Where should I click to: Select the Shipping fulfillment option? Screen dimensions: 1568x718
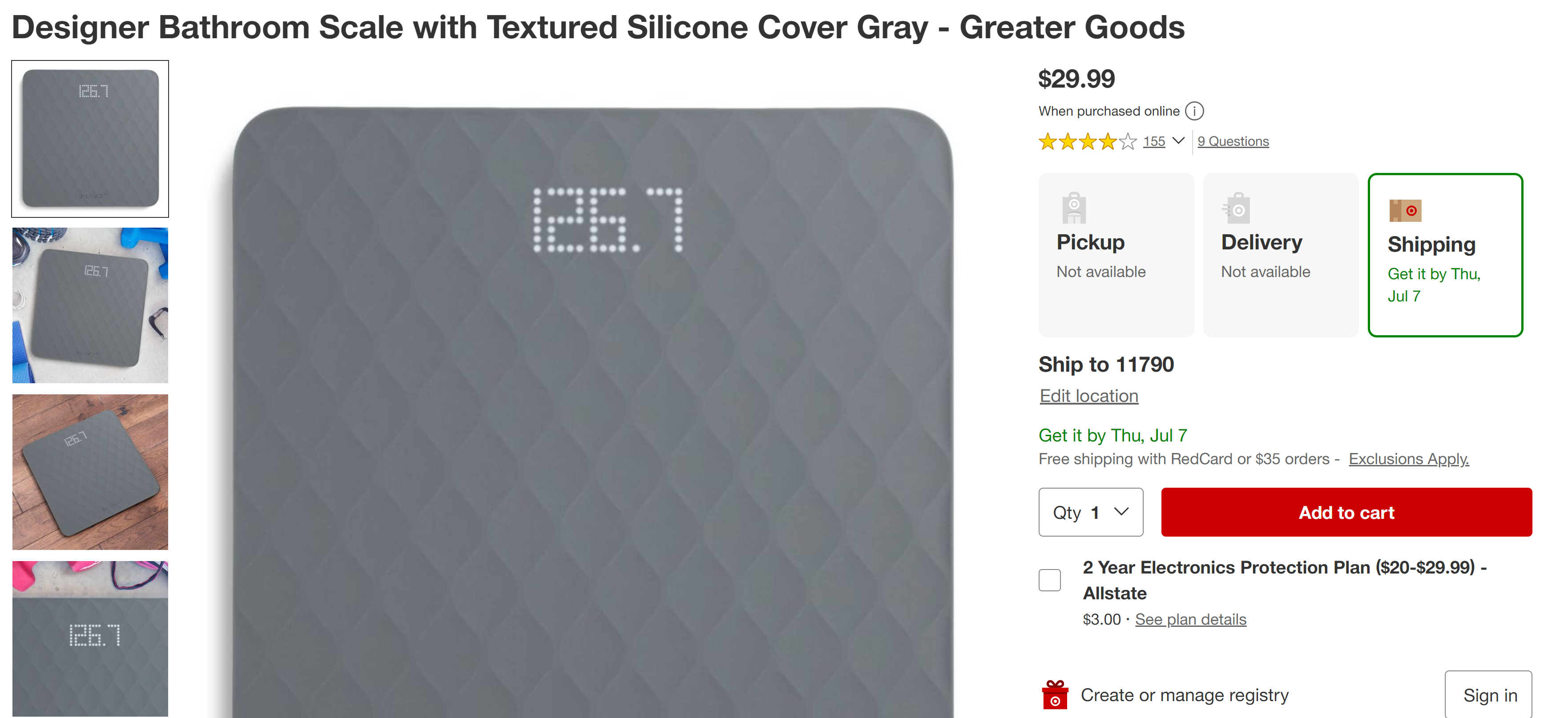point(1444,254)
